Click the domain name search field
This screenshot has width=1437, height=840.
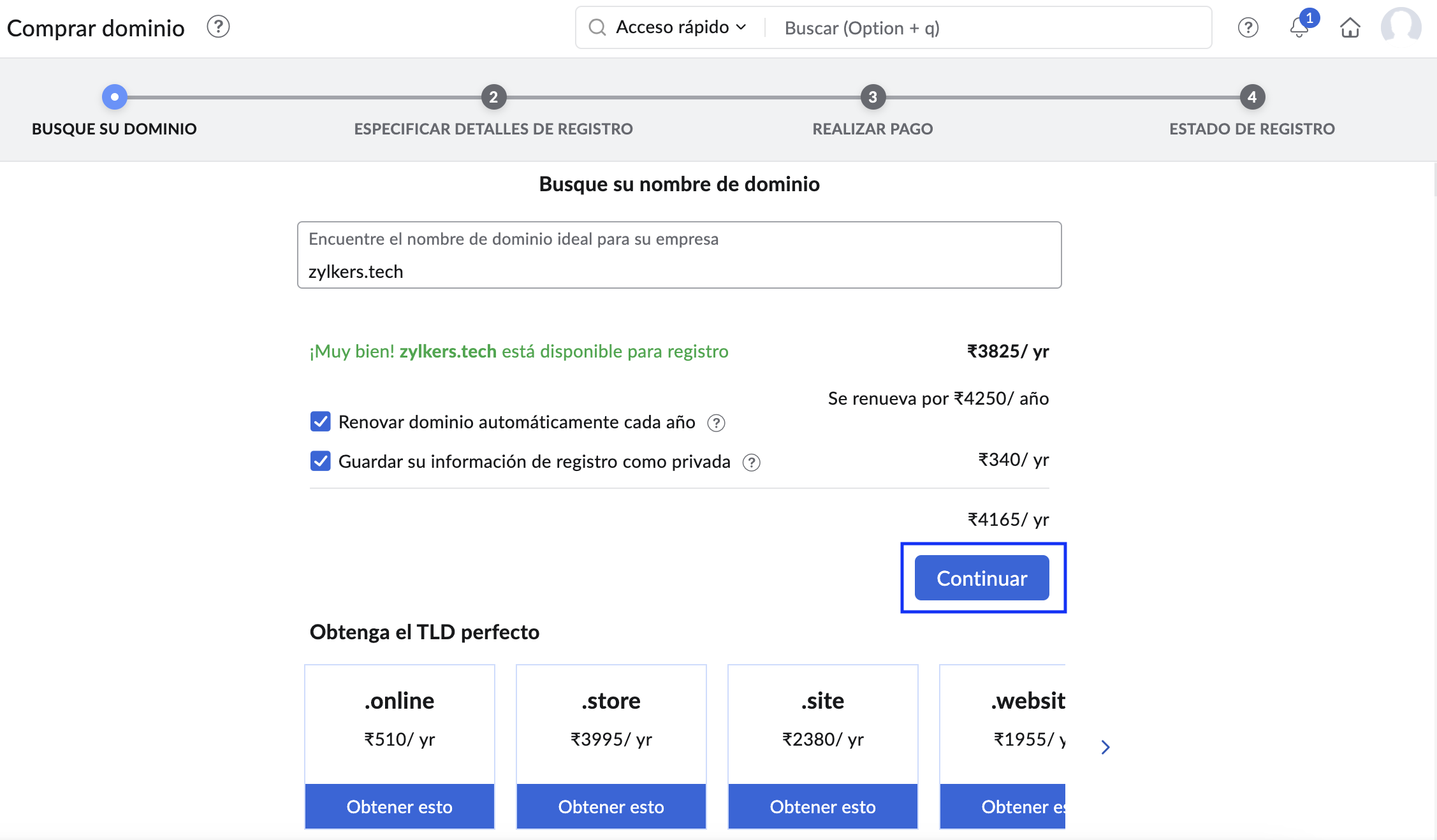pyautogui.click(x=679, y=271)
